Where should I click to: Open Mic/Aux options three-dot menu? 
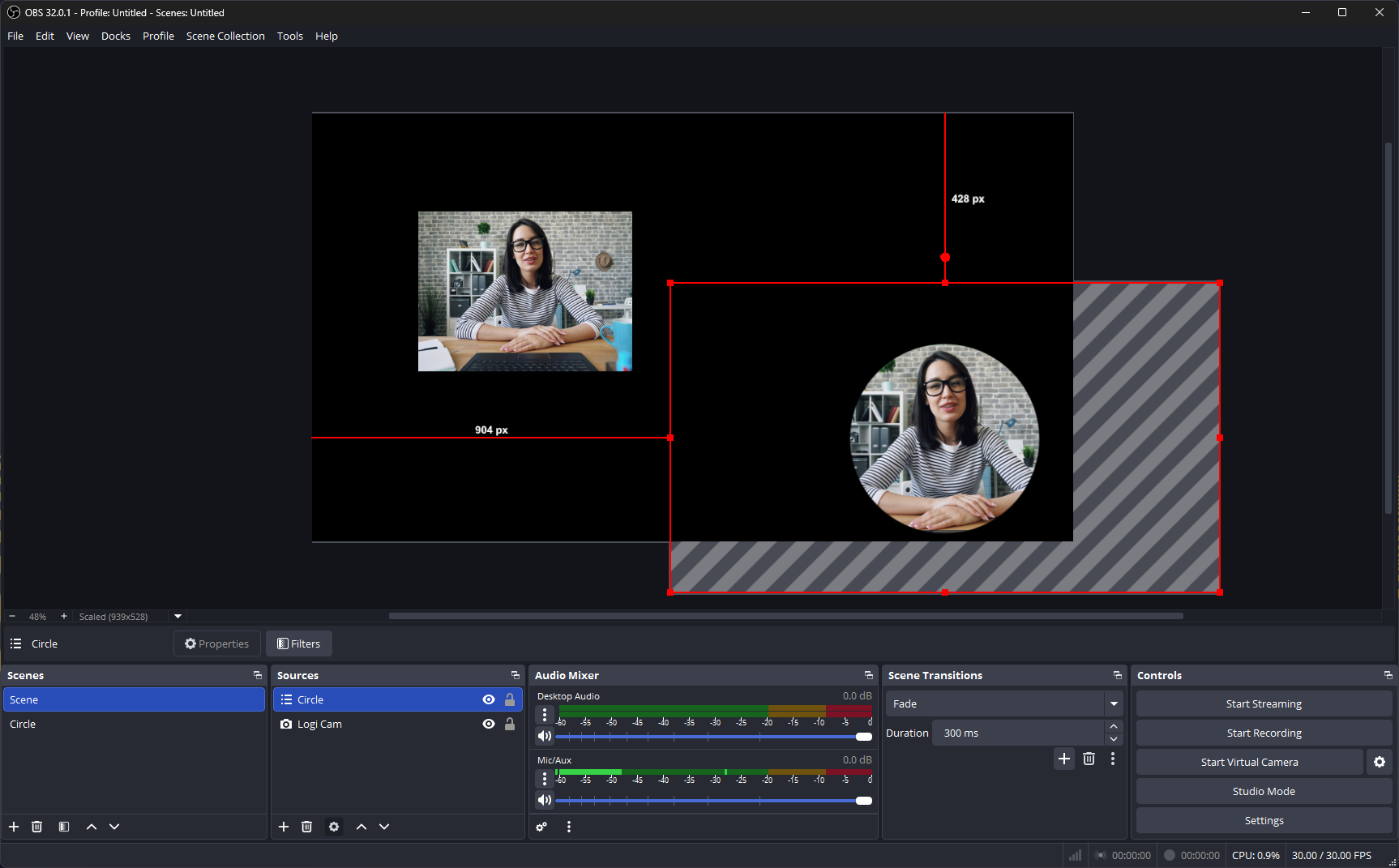pyautogui.click(x=545, y=778)
